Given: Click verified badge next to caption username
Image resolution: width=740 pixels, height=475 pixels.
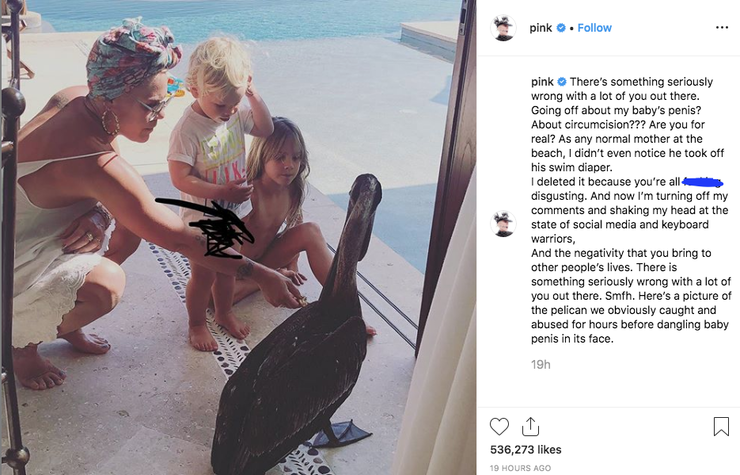Looking at the screenshot, I should tap(562, 82).
